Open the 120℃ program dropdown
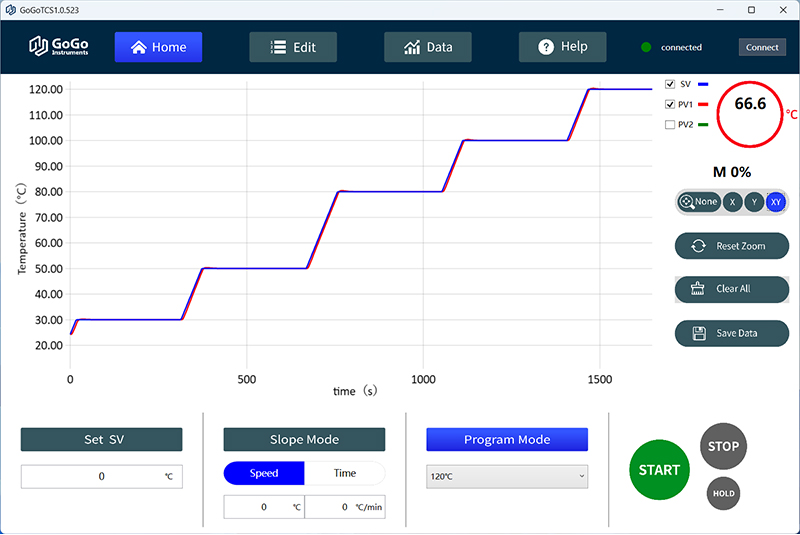800x535 pixels. coord(507,477)
